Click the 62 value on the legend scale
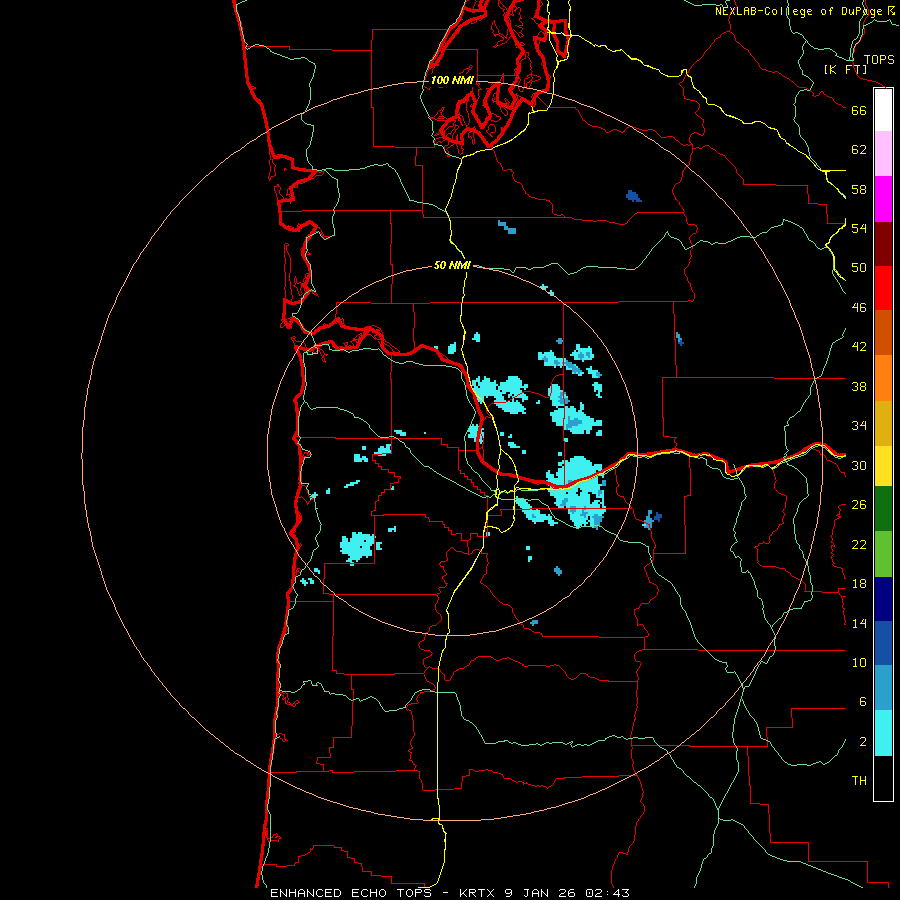The height and width of the screenshot is (900, 900). (859, 150)
